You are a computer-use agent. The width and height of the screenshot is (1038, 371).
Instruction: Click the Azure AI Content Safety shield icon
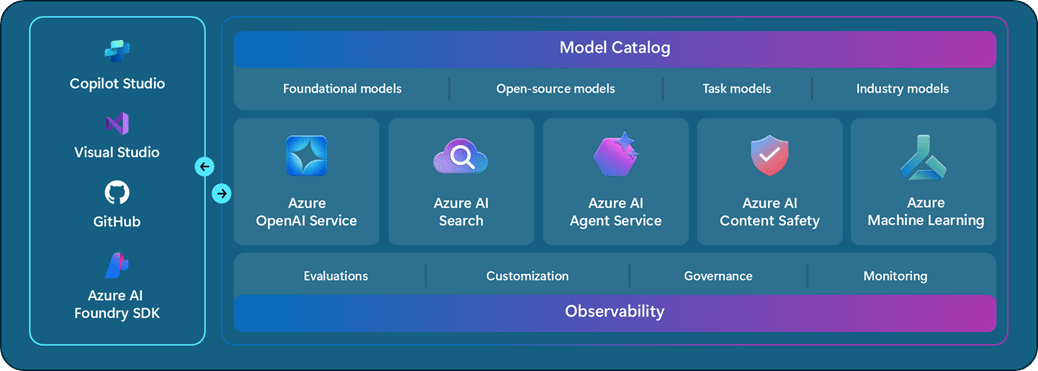point(770,156)
